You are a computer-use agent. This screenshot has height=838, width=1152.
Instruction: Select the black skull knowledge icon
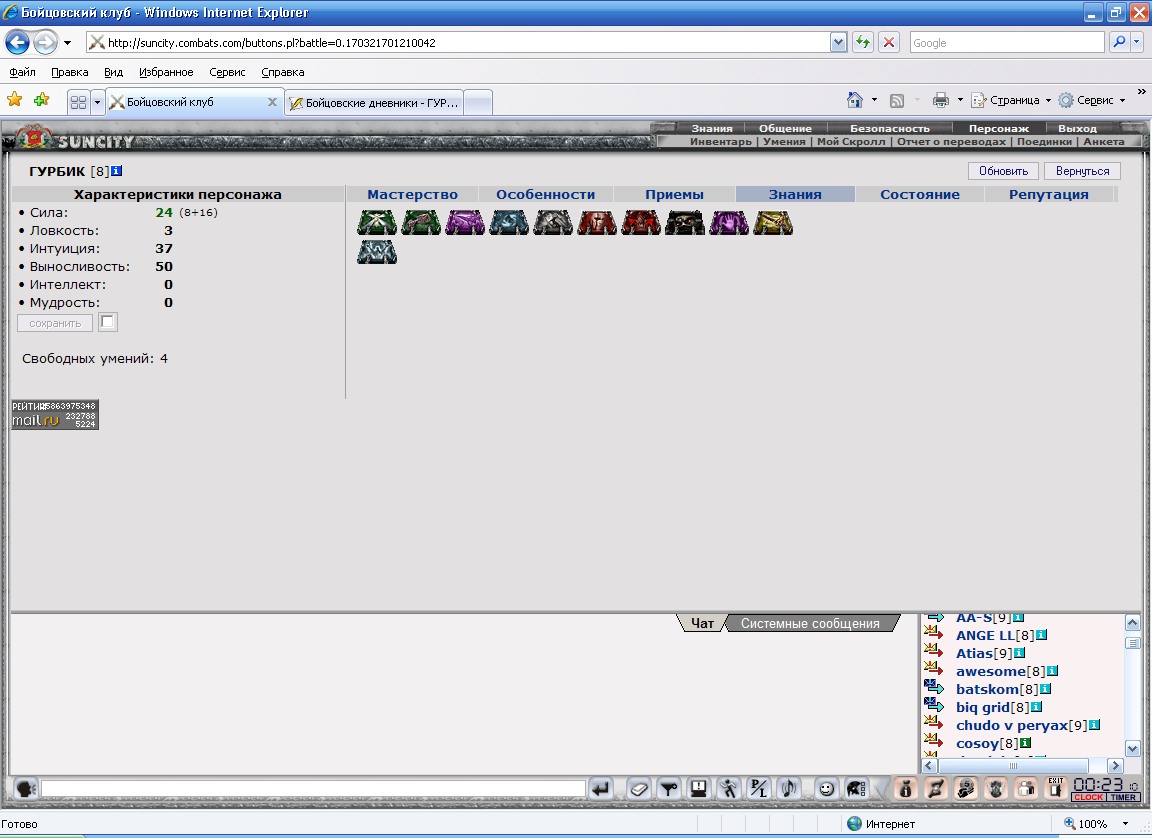(685, 223)
